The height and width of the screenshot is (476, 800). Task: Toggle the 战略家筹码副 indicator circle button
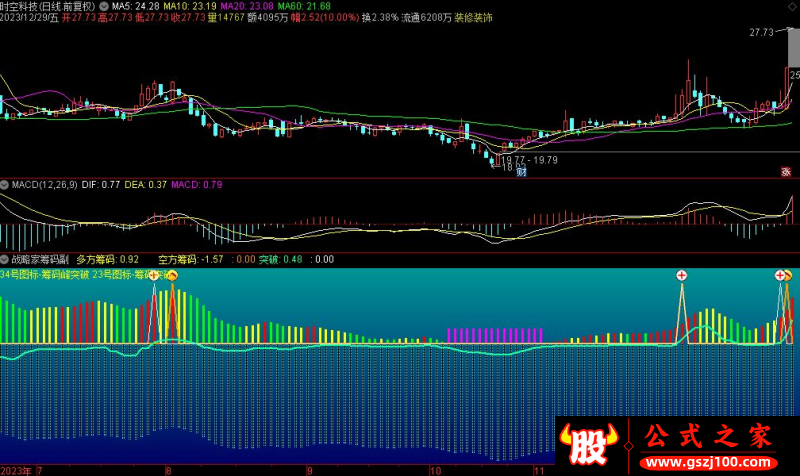tap(5, 259)
